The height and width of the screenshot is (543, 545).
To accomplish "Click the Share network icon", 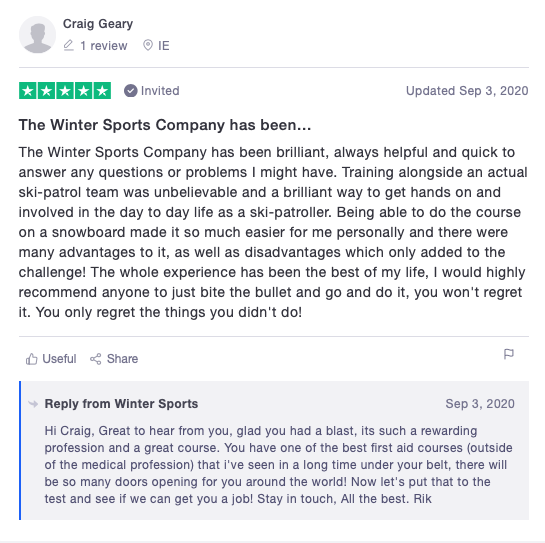I will coord(96,359).
